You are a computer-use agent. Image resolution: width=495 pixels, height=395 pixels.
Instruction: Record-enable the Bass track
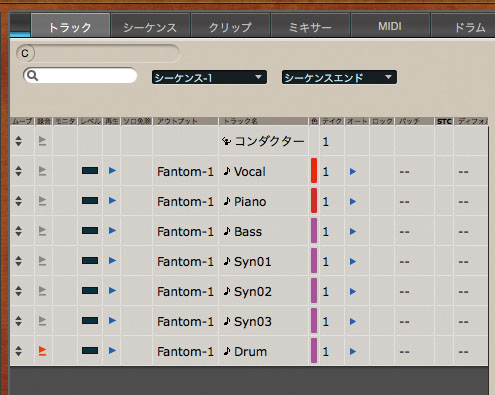pyautogui.click(x=42, y=231)
